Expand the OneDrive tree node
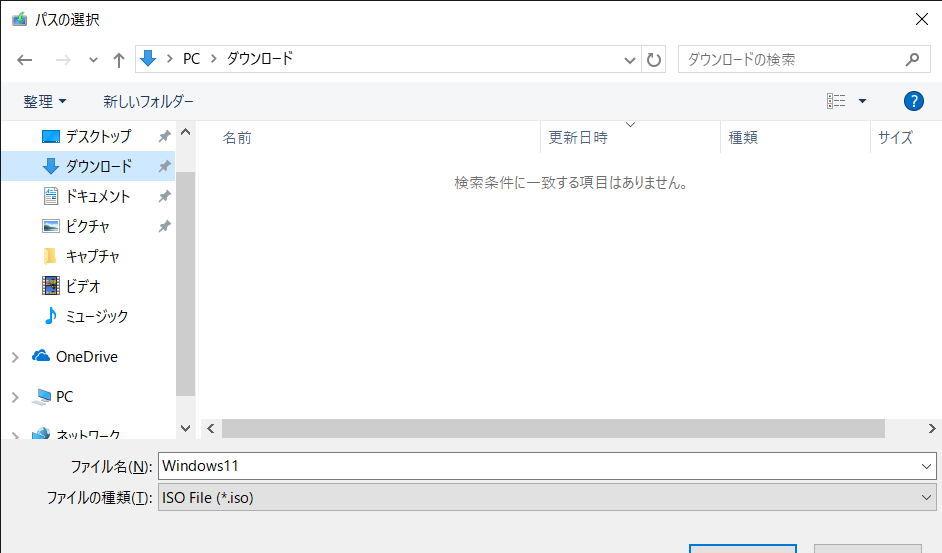Viewport: 942px width, 553px height. (15, 357)
